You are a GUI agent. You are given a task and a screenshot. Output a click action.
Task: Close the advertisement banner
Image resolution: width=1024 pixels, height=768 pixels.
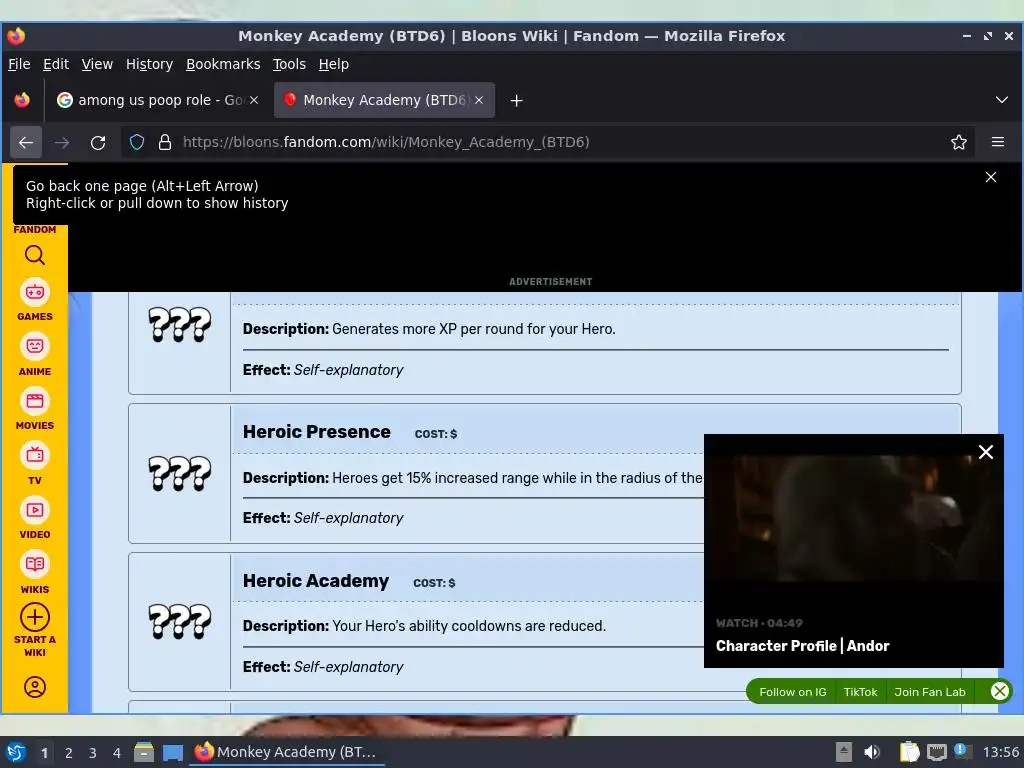(991, 177)
